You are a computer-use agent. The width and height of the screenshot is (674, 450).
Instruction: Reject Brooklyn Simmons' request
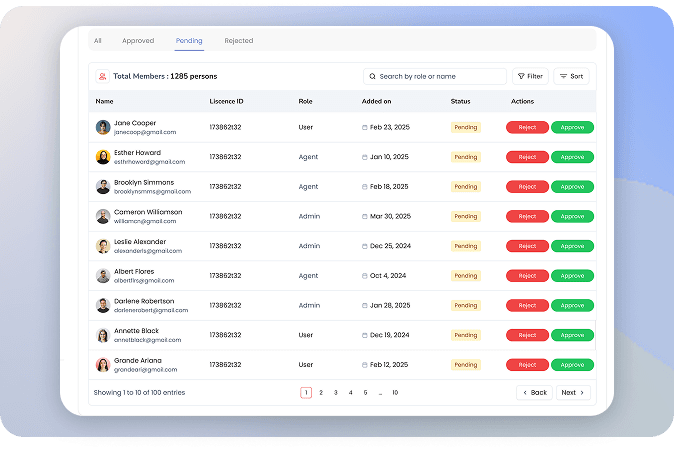[x=527, y=187]
